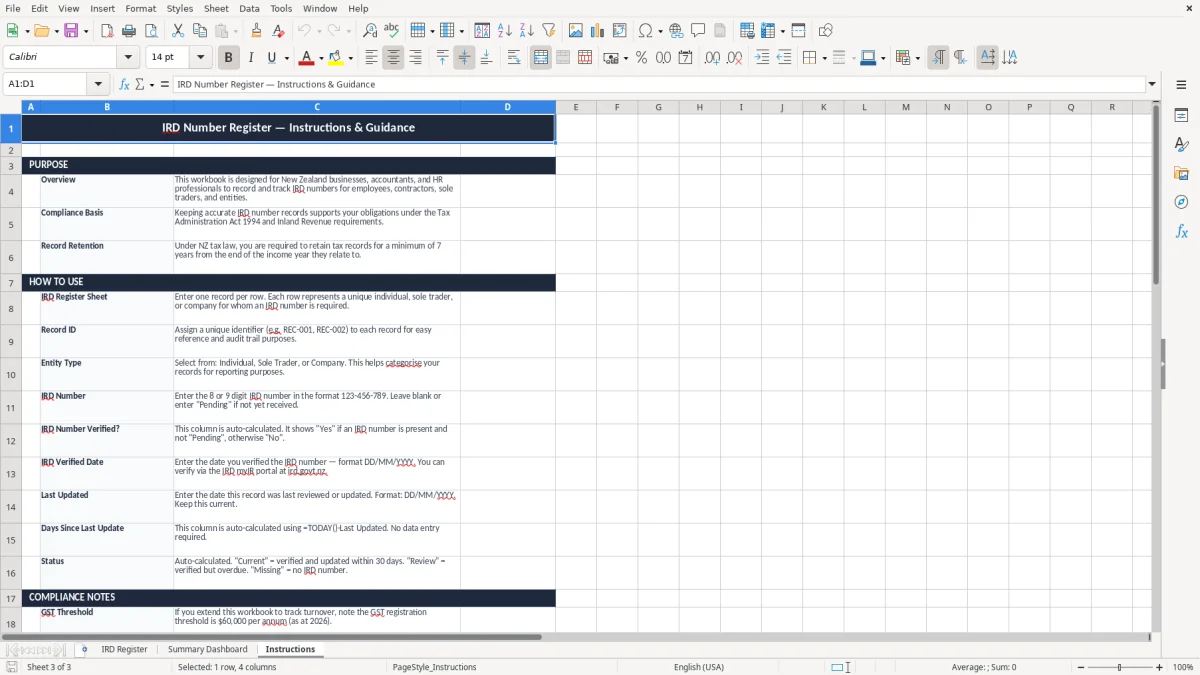1200x675 pixels.
Task: Click the AutoFilter funnel icon
Action: pyautogui.click(x=548, y=31)
